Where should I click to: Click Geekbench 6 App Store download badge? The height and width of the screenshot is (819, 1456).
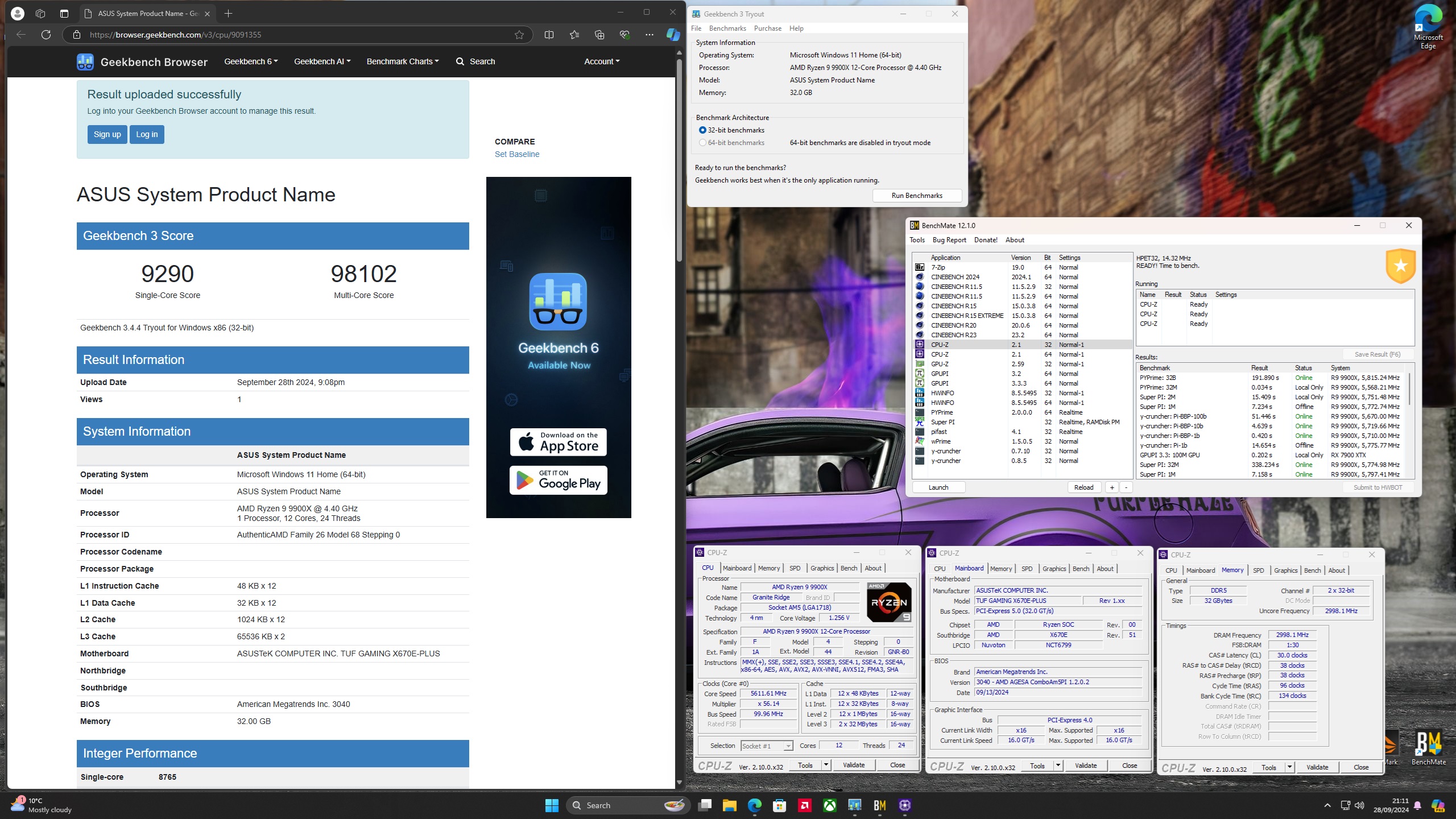pyautogui.click(x=558, y=442)
